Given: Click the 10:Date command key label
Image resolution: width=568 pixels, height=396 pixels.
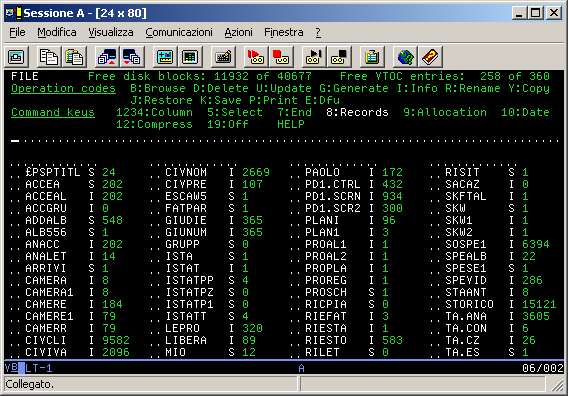Looking at the screenshot, I should pyautogui.click(x=525, y=112).
